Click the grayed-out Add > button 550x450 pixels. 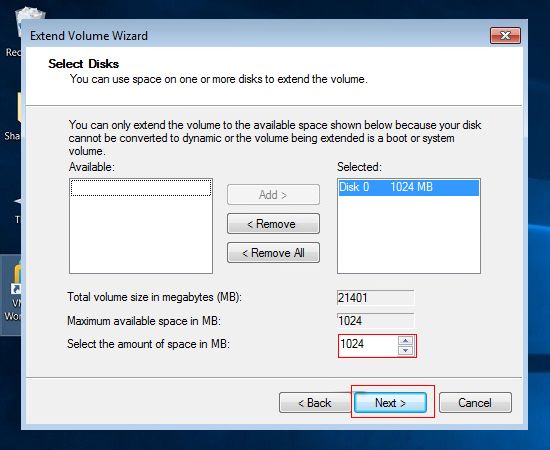pyautogui.click(x=273, y=195)
